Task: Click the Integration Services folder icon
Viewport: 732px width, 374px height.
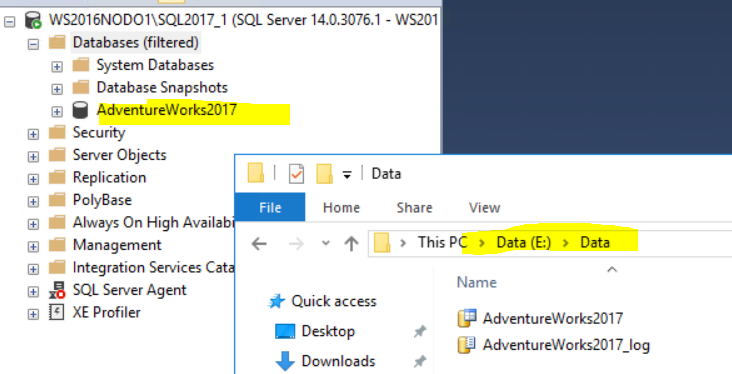Action: (57, 268)
